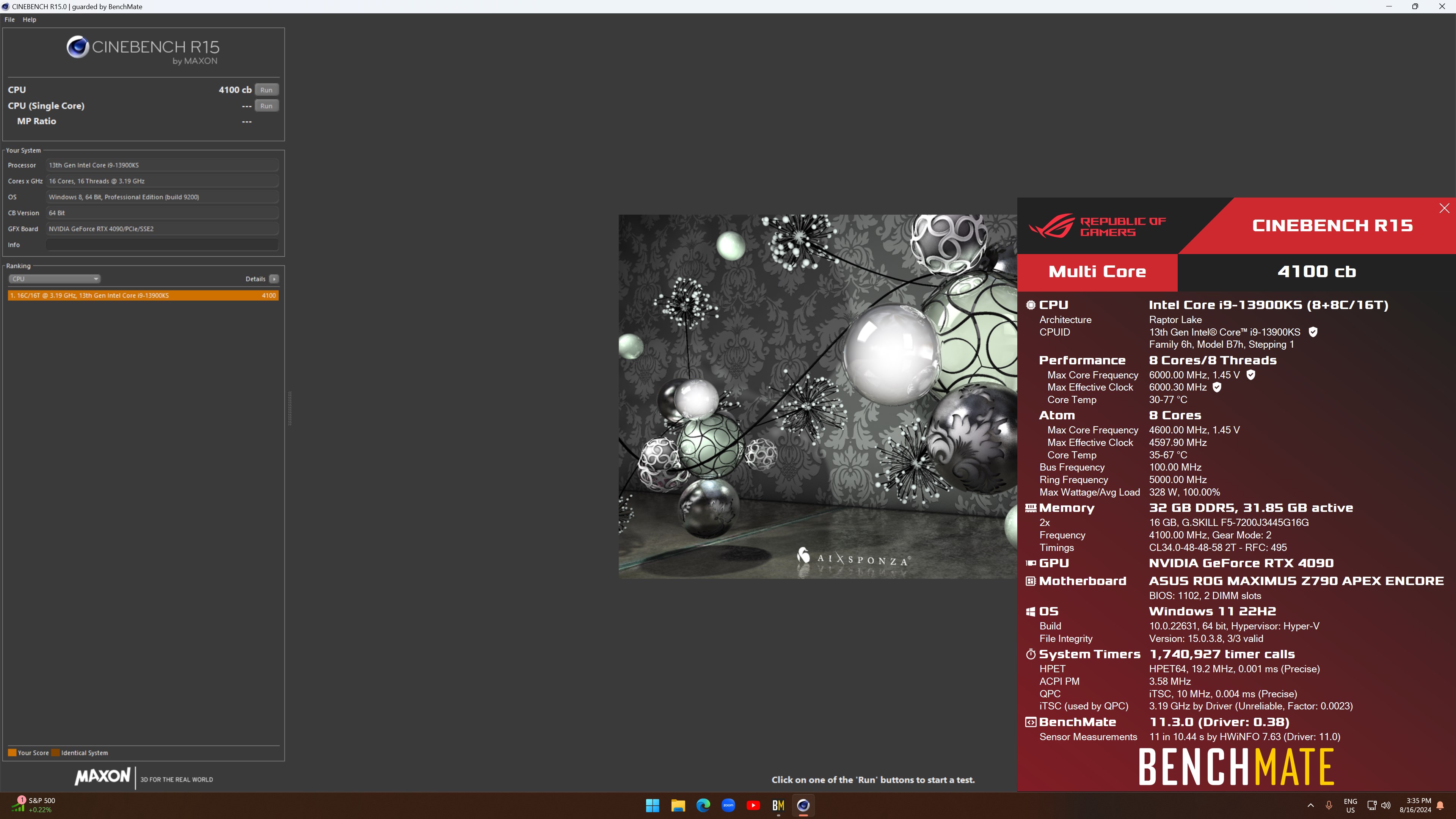Click the GPU card icon
Image resolution: width=1456 pixels, height=819 pixels.
point(1031,563)
